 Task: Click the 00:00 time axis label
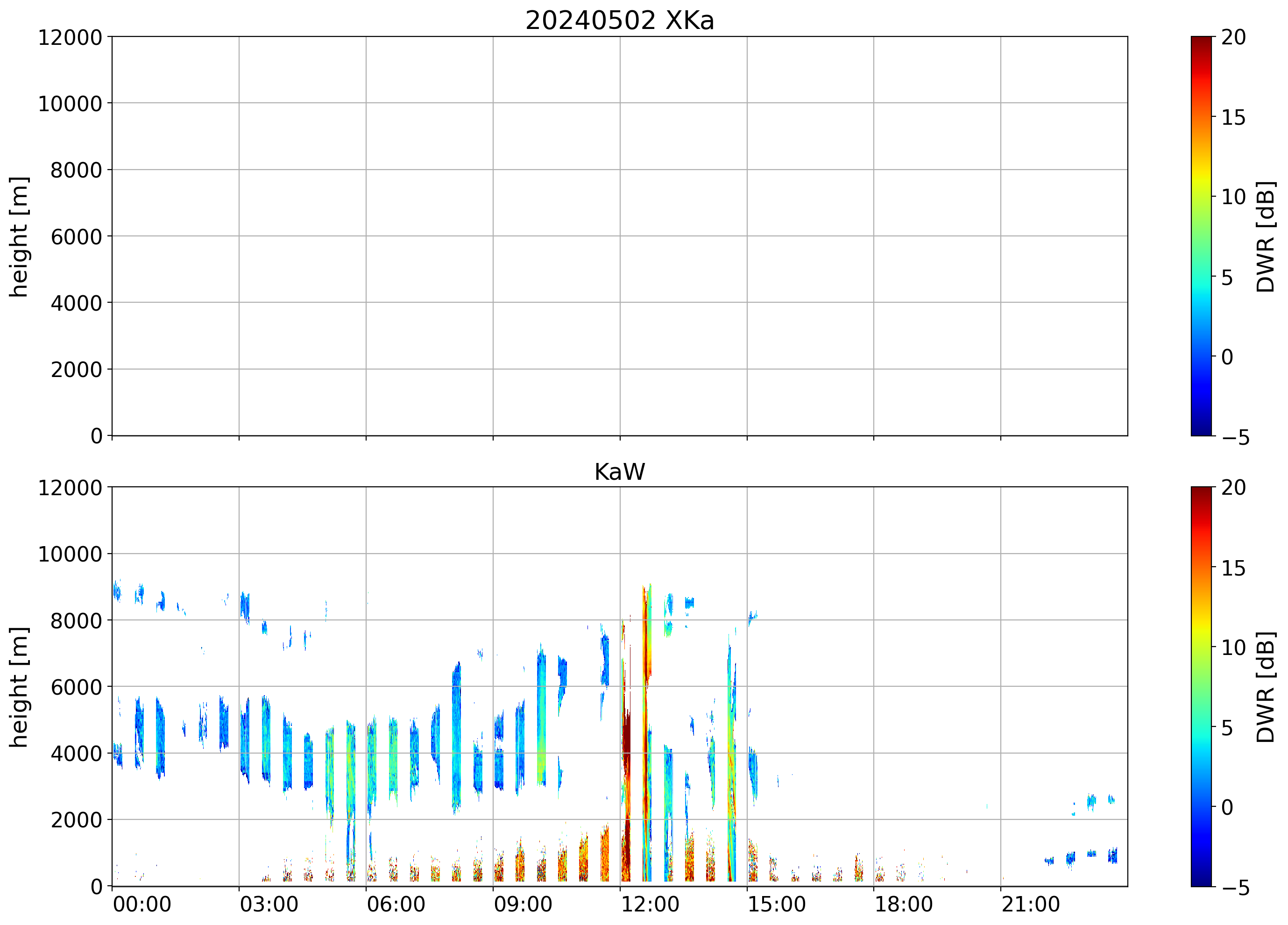pos(142,904)
